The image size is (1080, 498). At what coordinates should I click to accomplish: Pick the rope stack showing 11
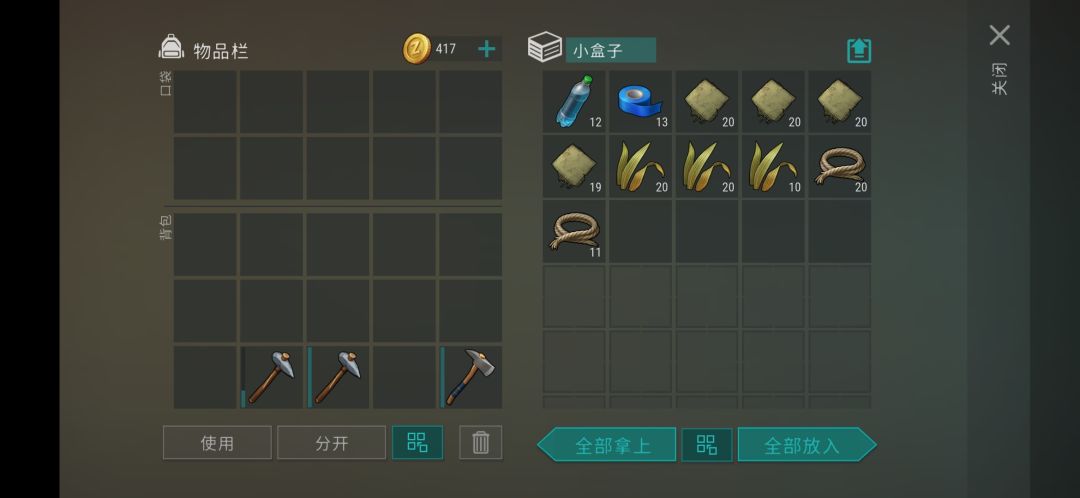coord(574,231)
